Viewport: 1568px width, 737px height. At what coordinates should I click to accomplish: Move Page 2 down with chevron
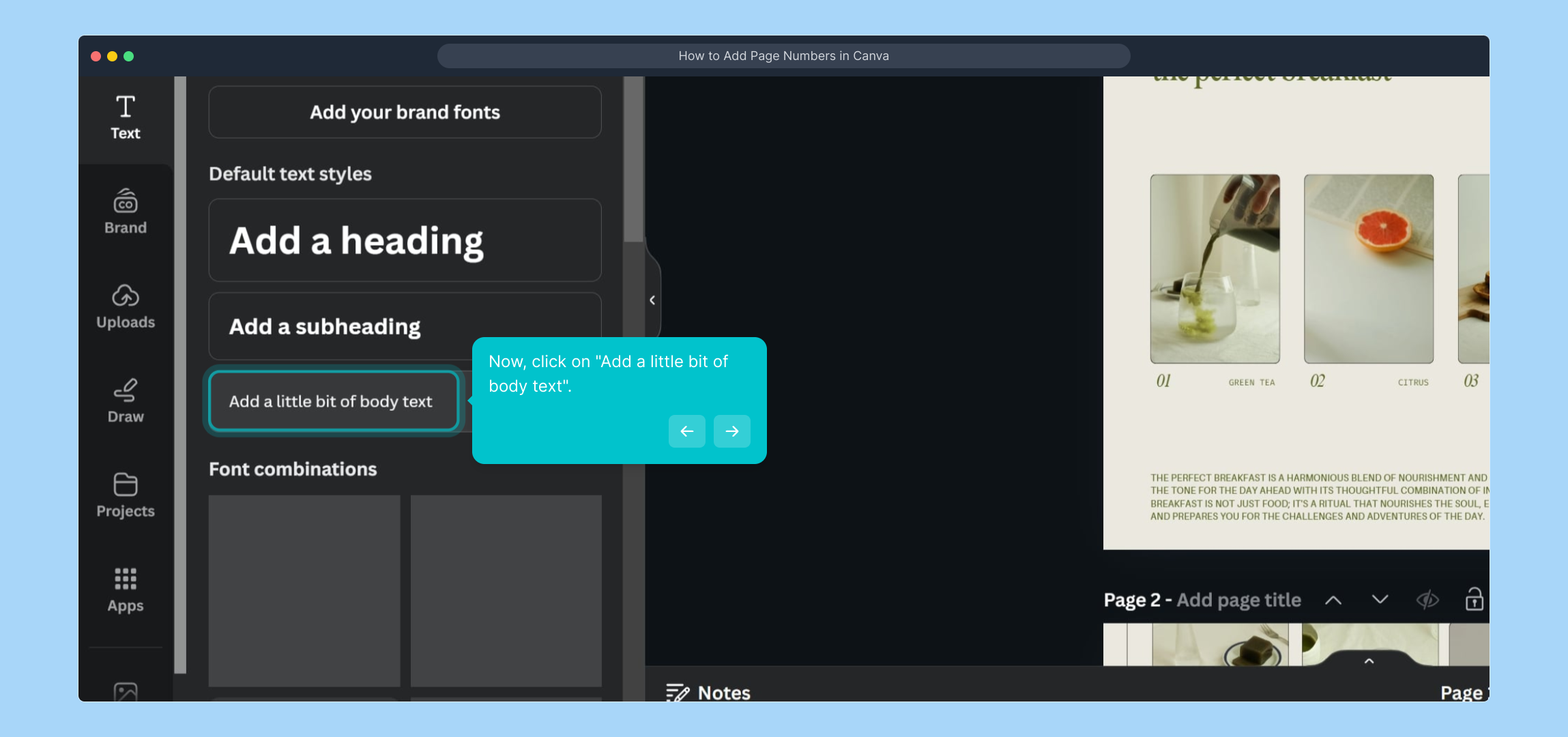click(1380, 600)
